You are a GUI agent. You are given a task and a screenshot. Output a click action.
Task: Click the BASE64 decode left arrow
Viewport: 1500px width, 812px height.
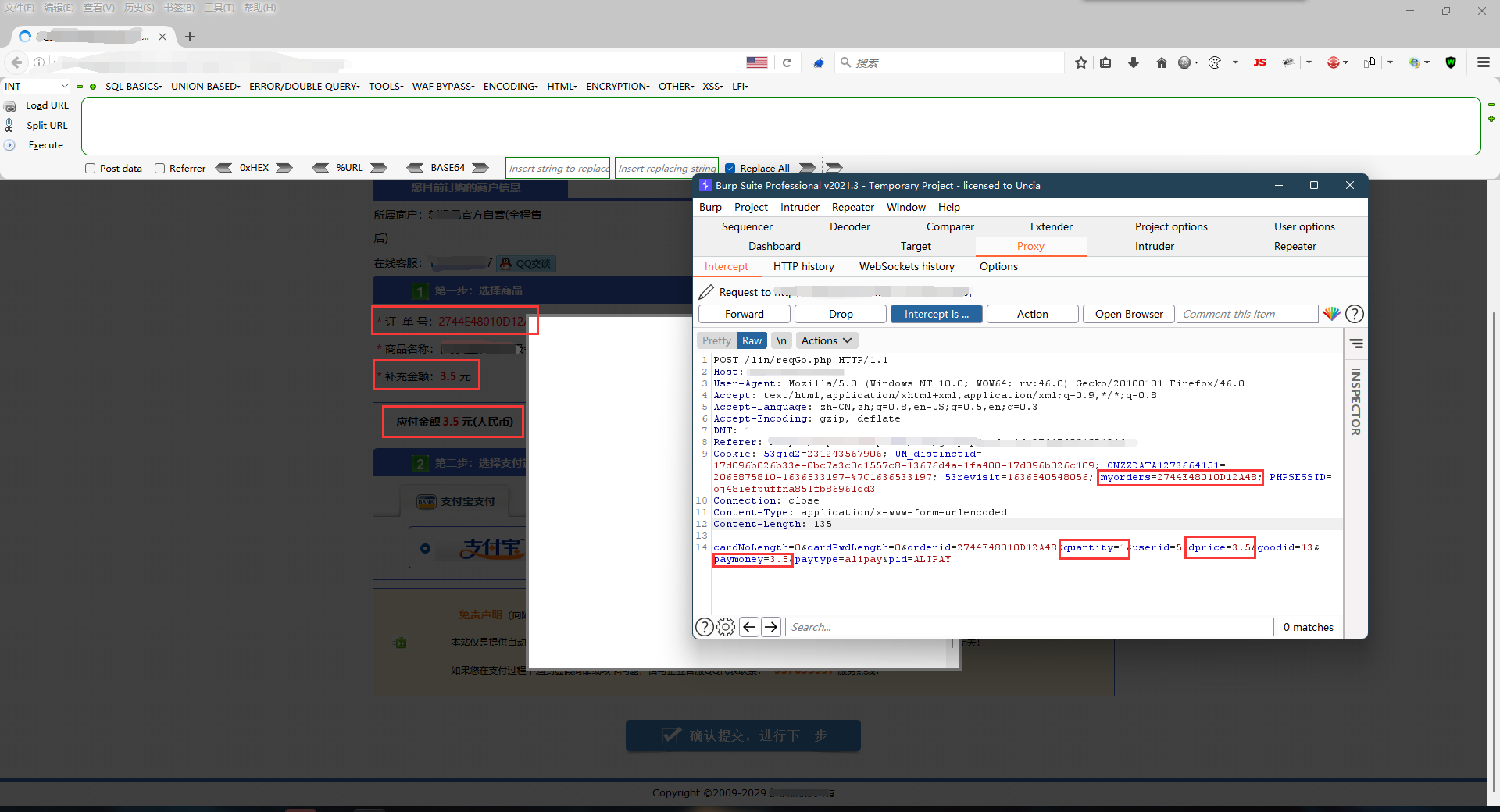click(x=416, y=168)
